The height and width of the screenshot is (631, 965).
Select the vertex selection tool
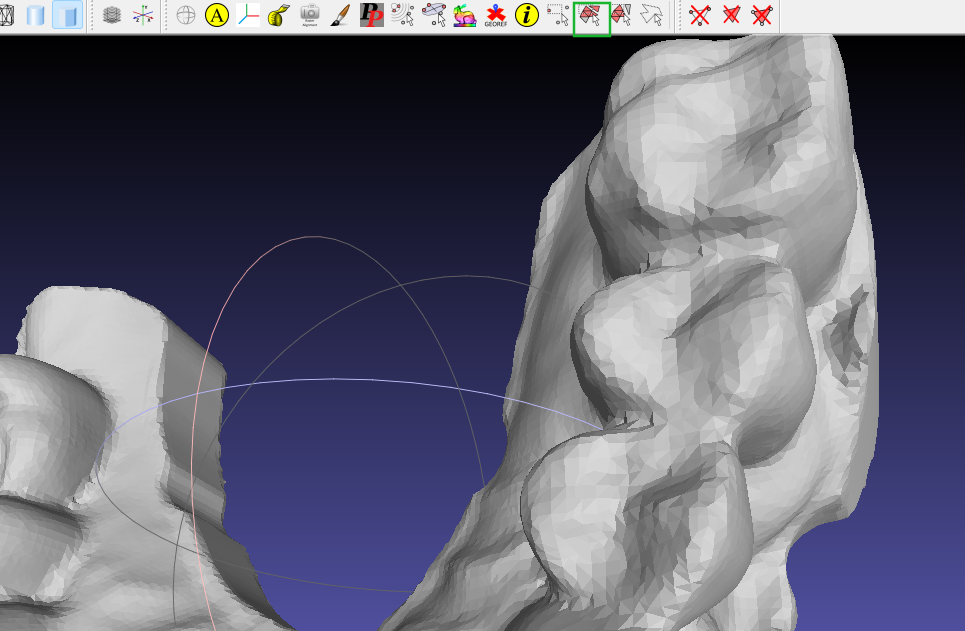click(x=557, y=15)
